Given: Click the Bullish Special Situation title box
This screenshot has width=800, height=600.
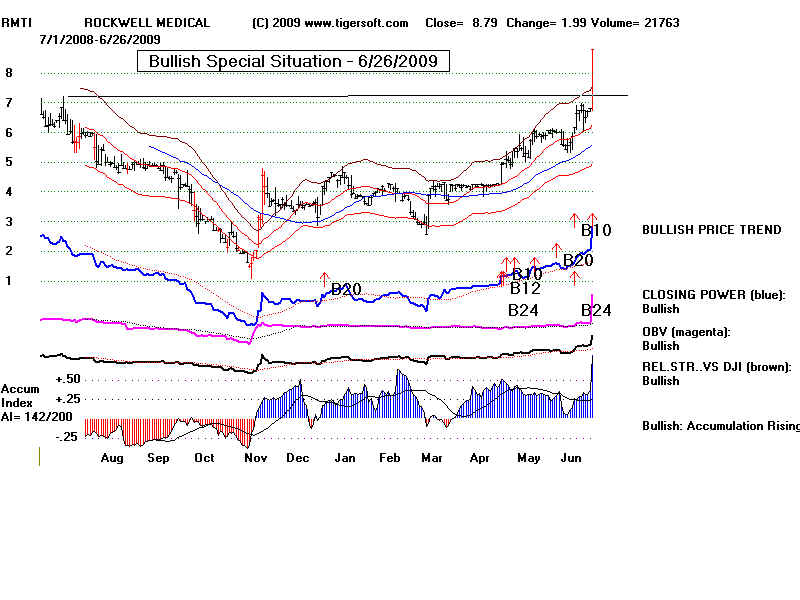Looking at the screenshot, I should point(293,61).
